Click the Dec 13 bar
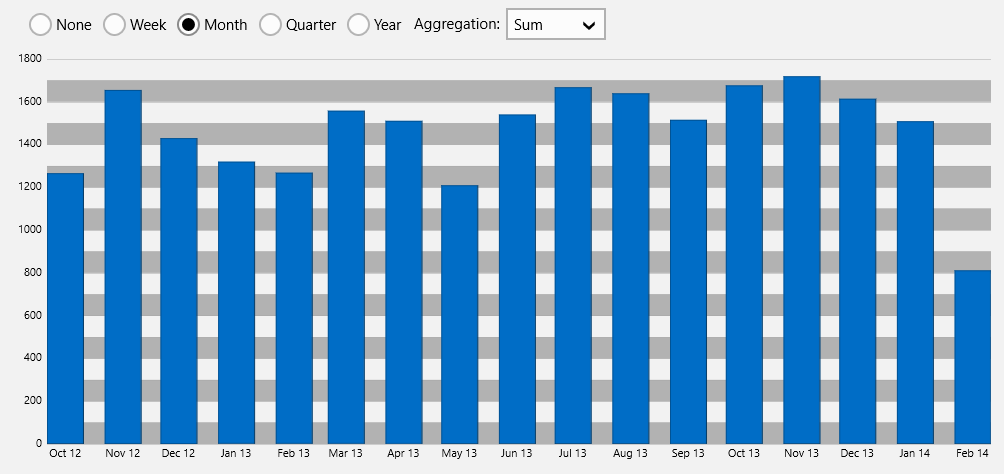The image size is (1004, 474). pos(857,271)
